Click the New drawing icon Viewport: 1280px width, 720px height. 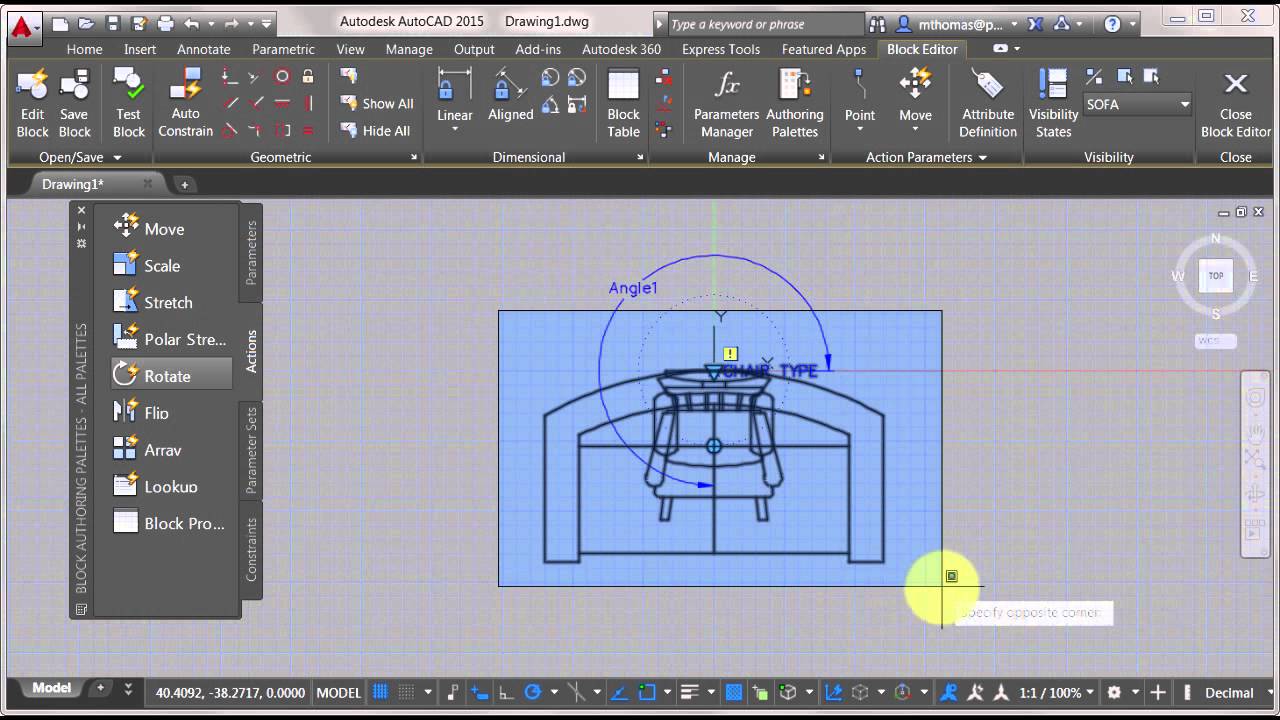[x=61, y=23]
